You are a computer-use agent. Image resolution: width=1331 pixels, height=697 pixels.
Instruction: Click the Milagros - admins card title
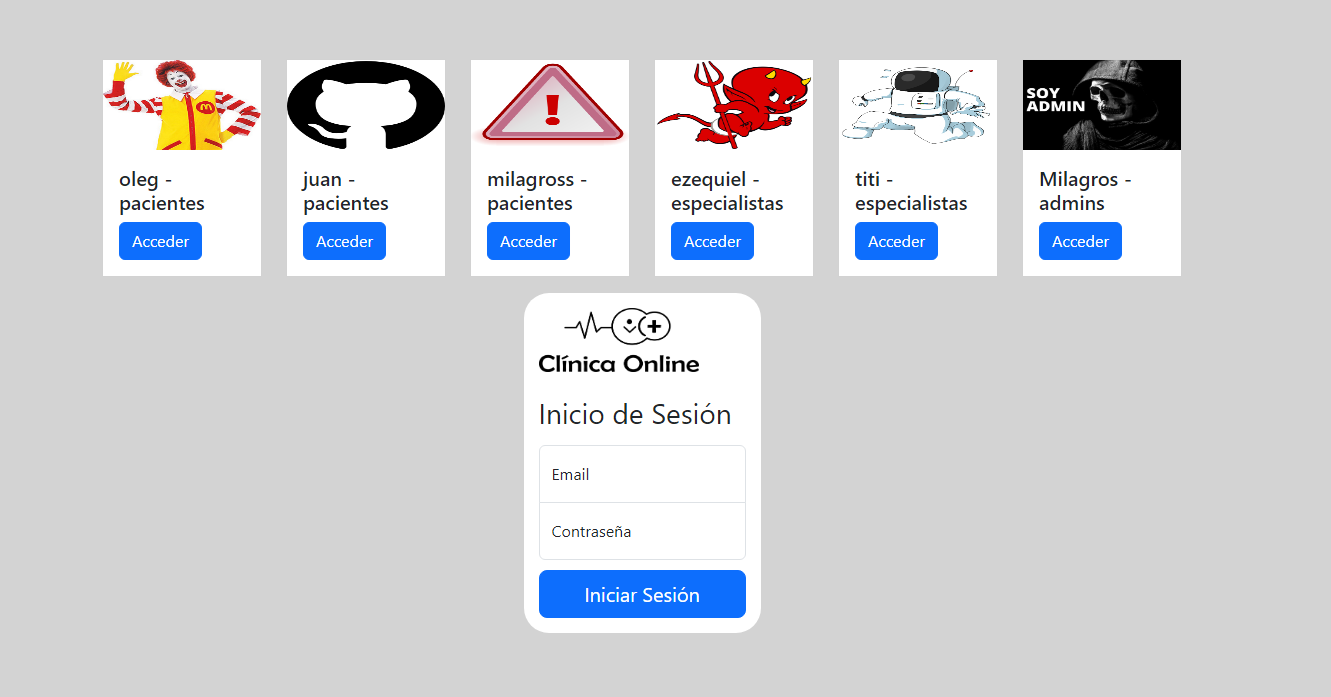click(1085, 191)
